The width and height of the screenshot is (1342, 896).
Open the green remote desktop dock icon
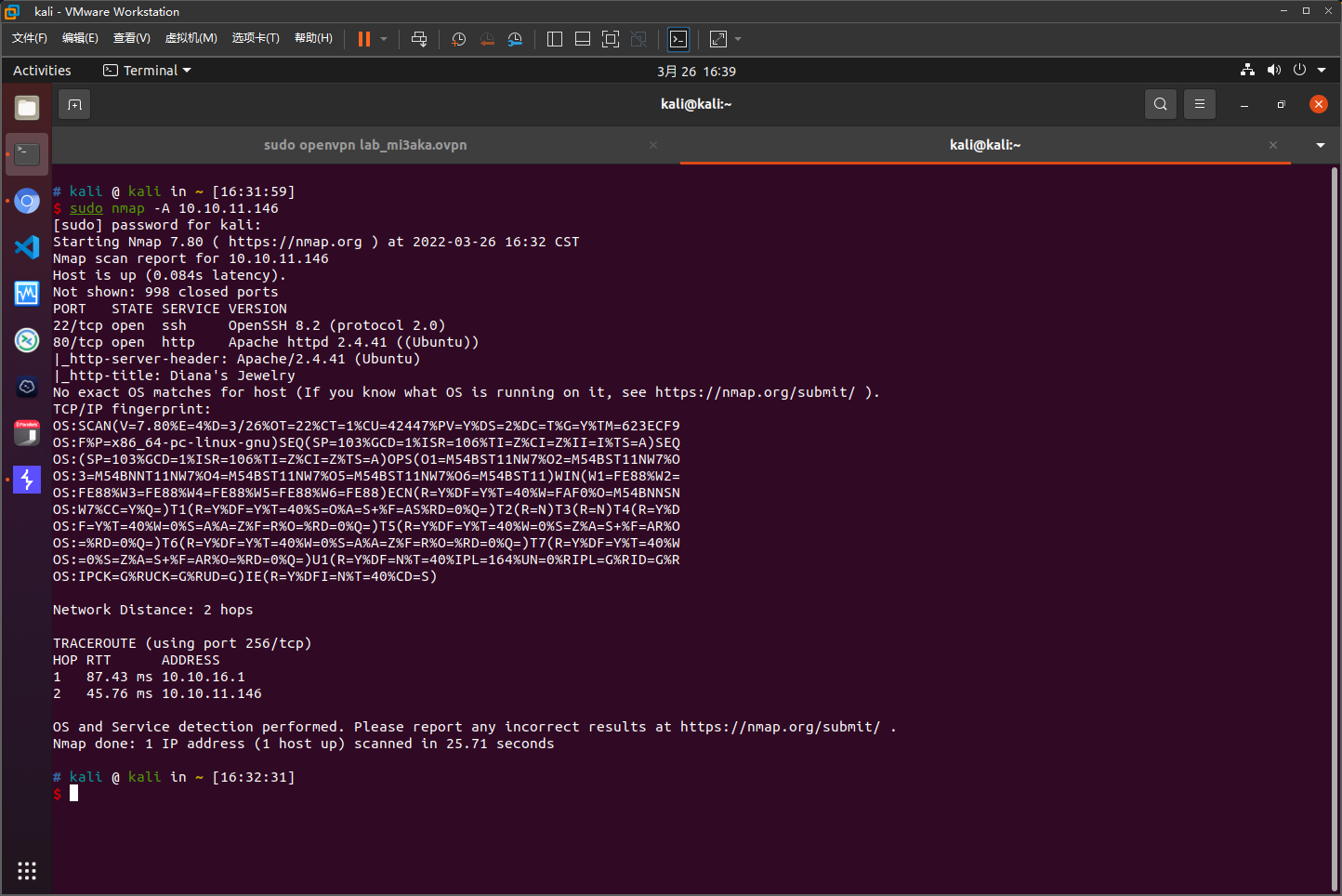click(27, 340)
